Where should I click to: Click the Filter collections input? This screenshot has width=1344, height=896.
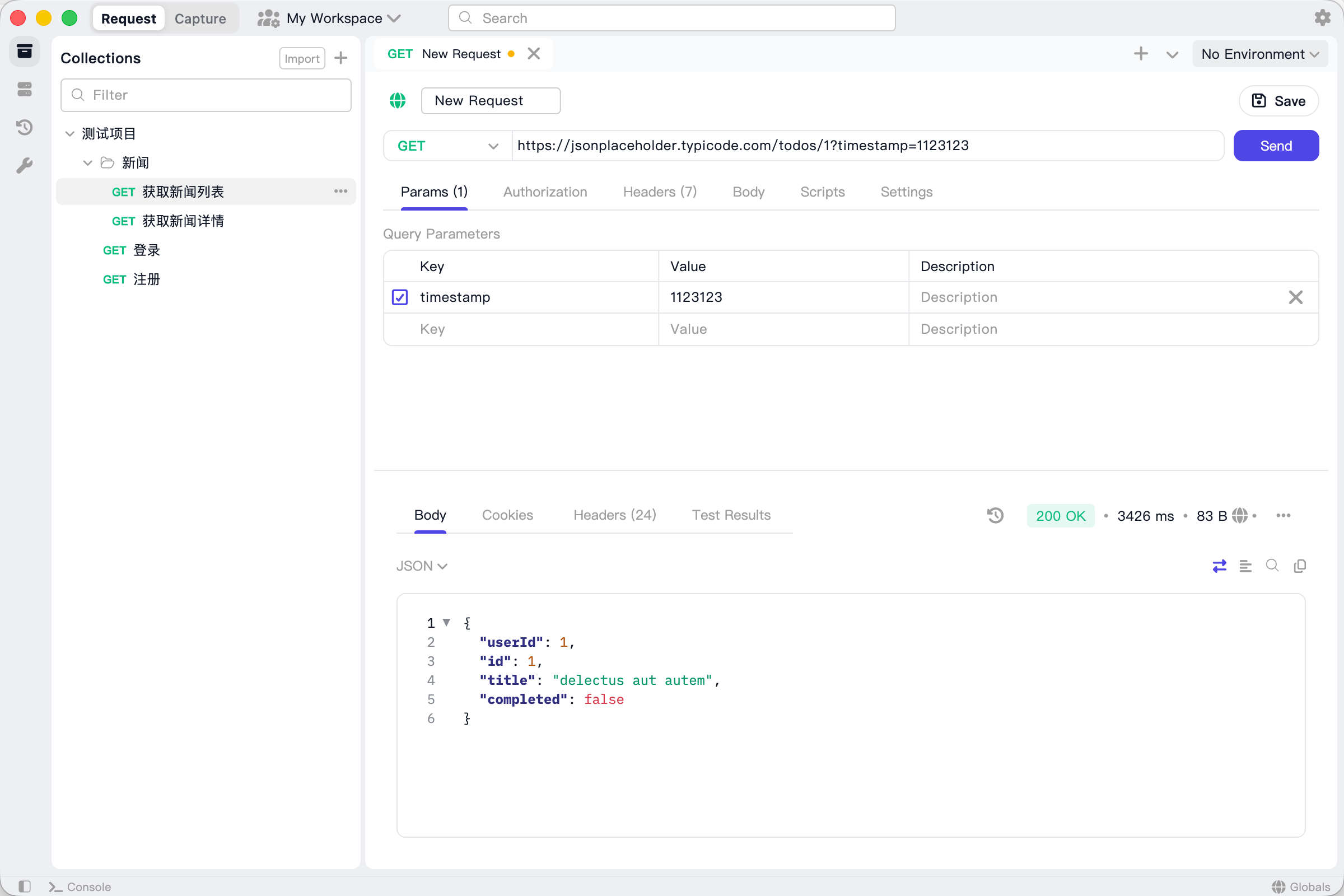coord(206,95)
